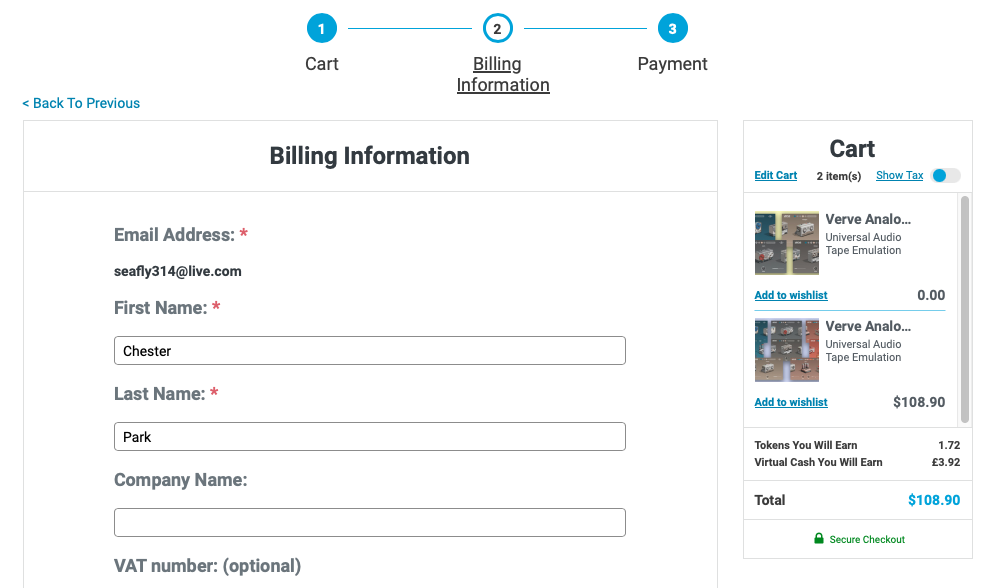Open the Cart step label
Screen dimensions: 991x588
tap(322, 64)
